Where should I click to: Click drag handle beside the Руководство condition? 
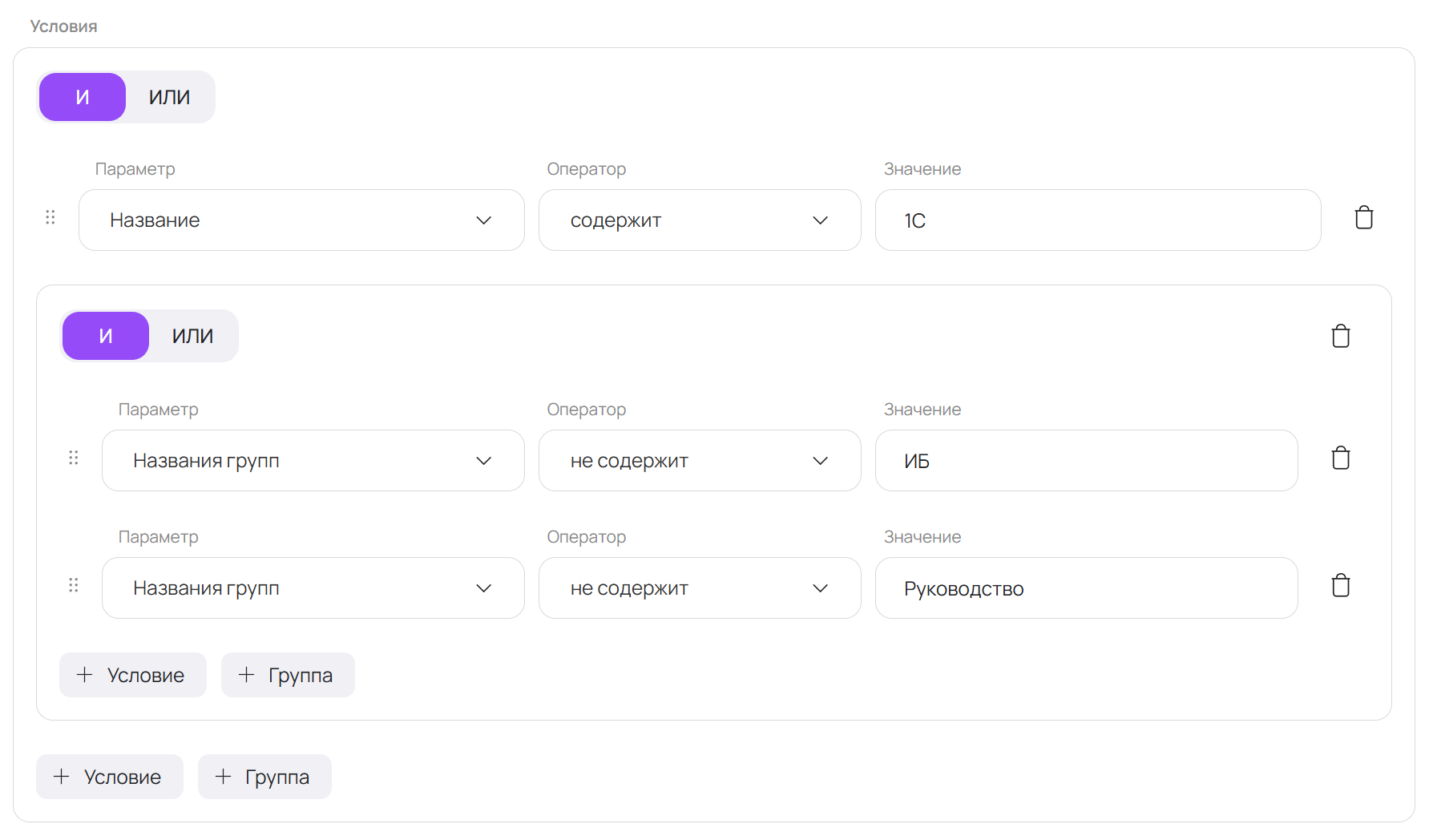click(x=74, y=585)
